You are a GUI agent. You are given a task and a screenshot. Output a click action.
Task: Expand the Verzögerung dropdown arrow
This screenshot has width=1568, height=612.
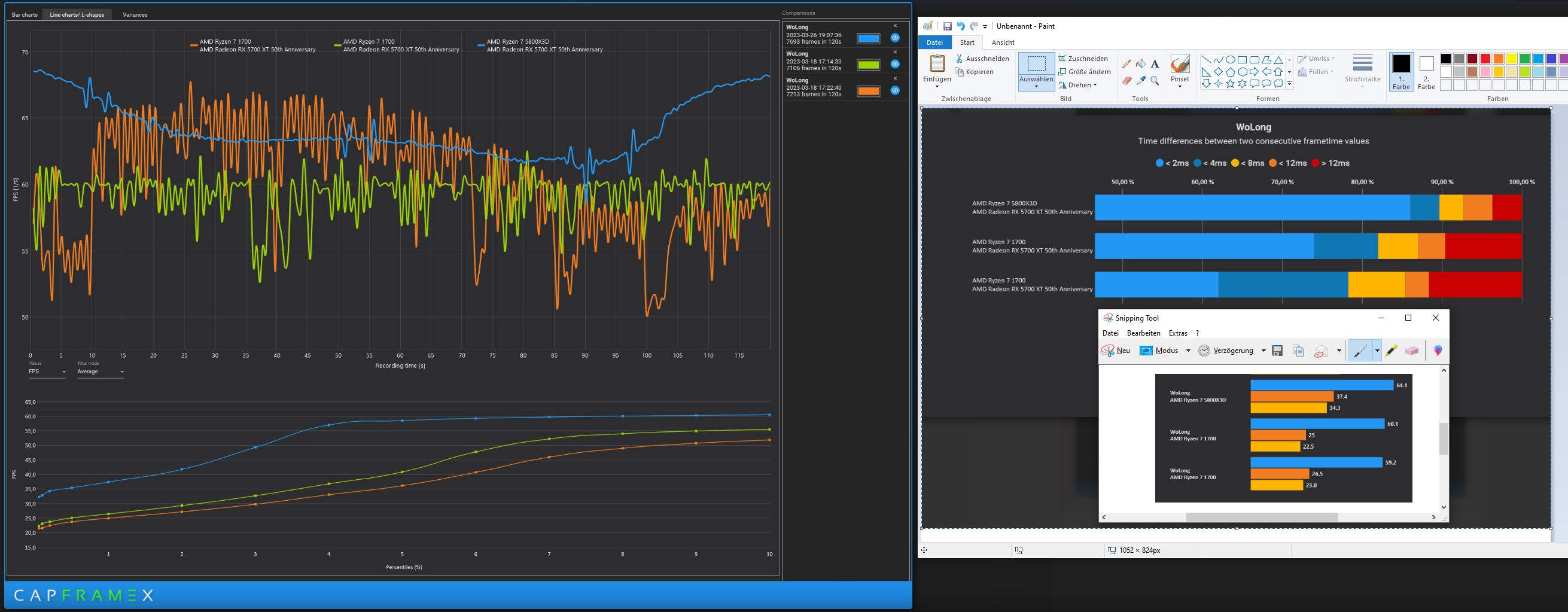1263,351
